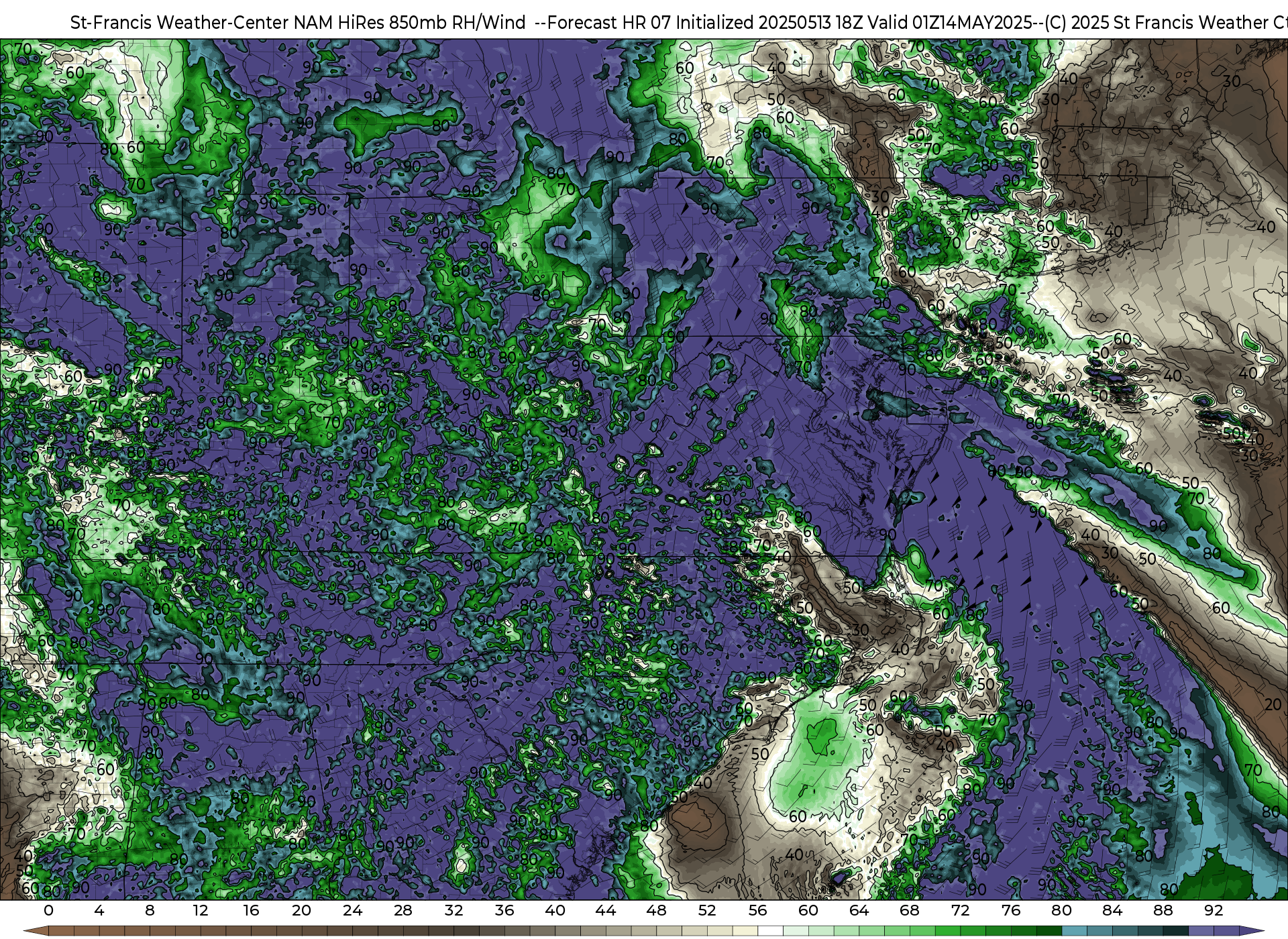
Task: Click the '56' label on the legend scale
Action: point(757,910)
